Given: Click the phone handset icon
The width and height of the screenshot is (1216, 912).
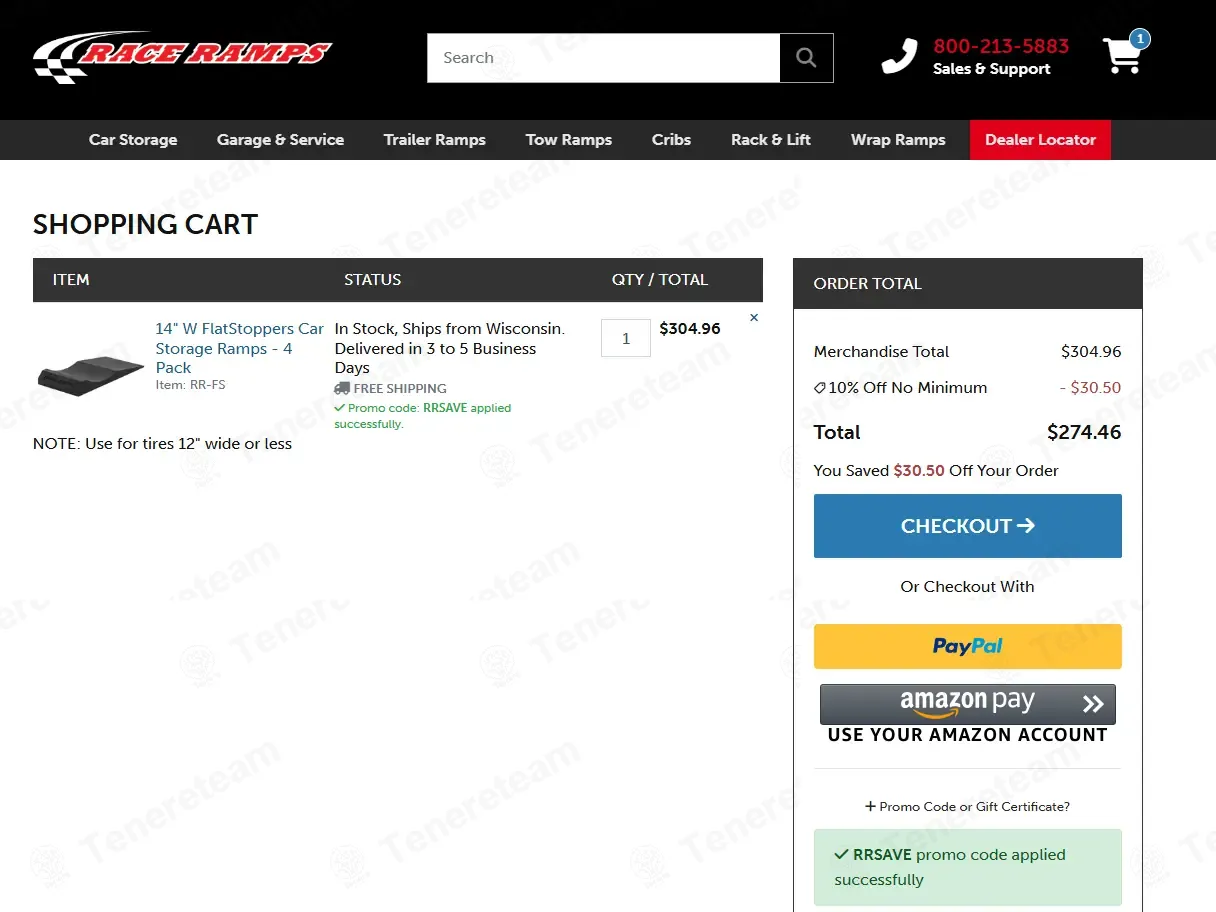Looking at the screenshot, I should point(898,57).
